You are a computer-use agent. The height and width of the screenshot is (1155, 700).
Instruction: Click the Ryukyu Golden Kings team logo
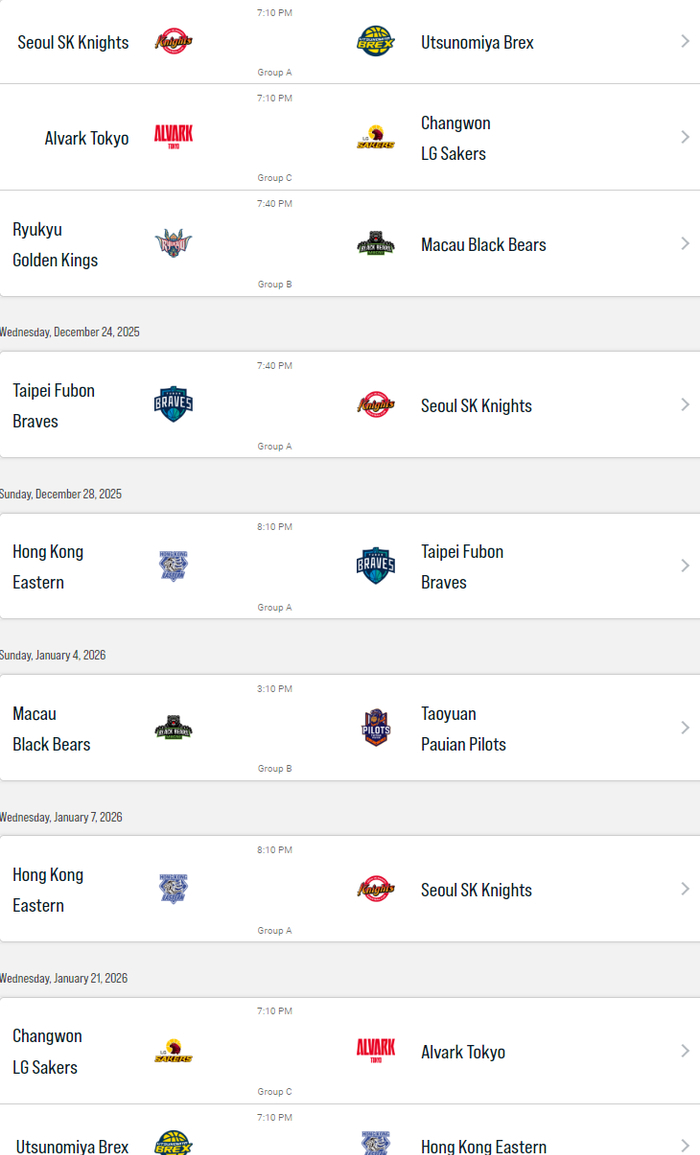[174, 243]
